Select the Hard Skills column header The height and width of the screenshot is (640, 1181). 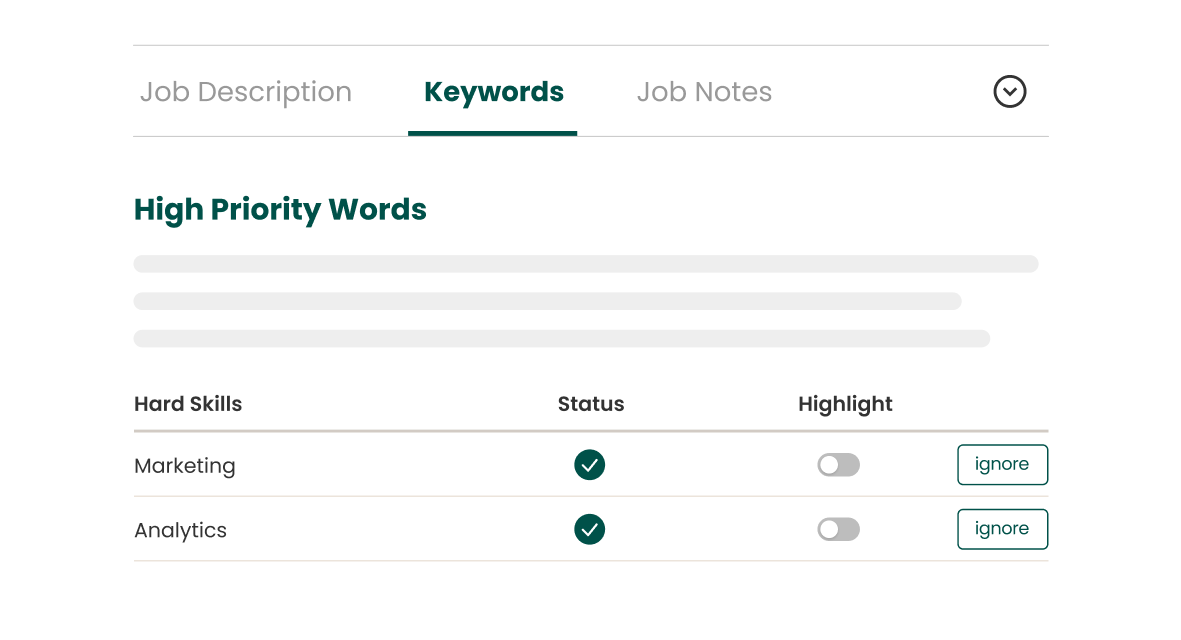click(x=188, y=404)
